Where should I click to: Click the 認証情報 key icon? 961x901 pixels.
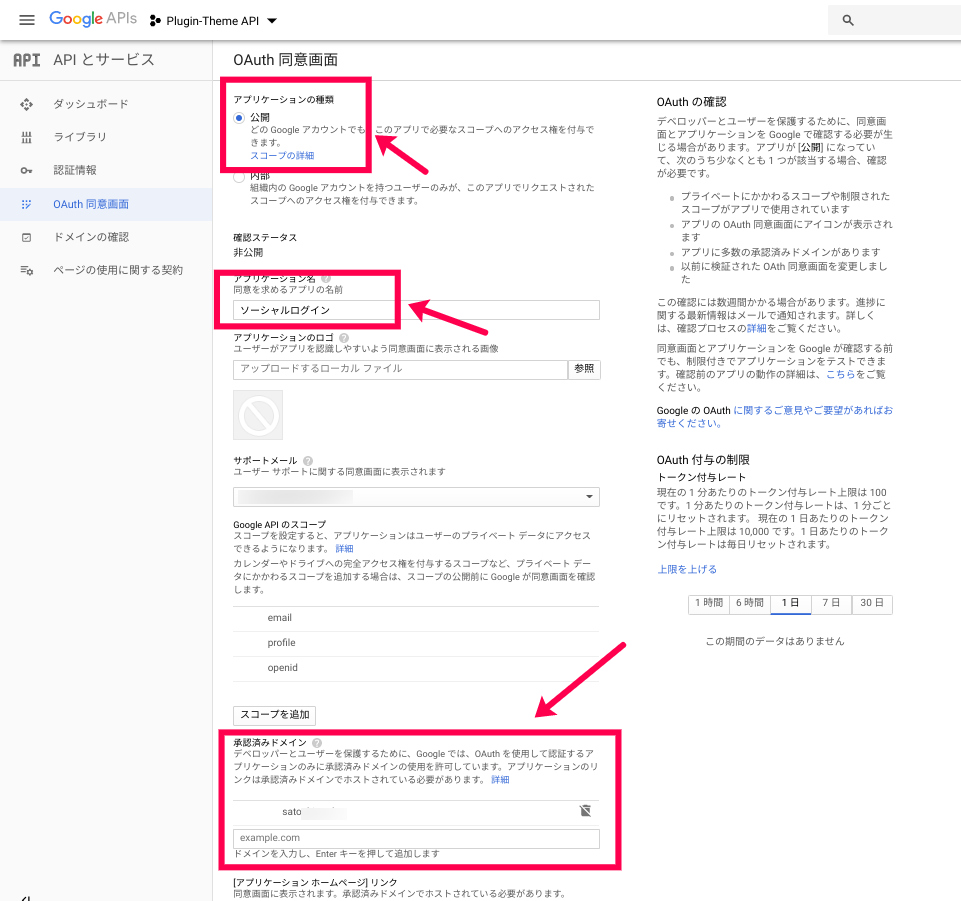point(26,170)
